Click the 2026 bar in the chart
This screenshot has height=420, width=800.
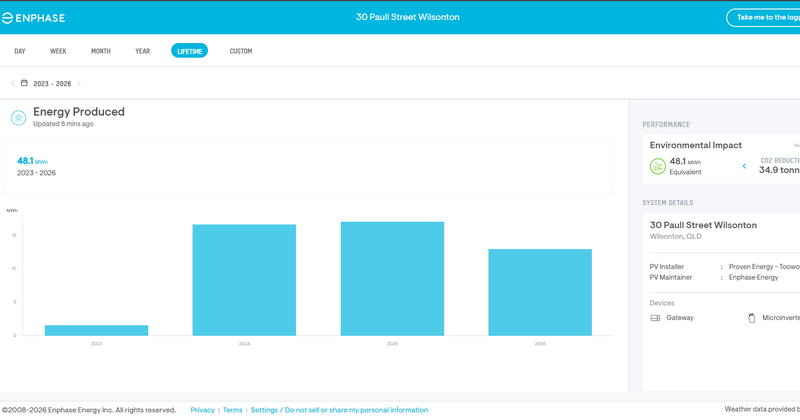click(x=540, y=292)
